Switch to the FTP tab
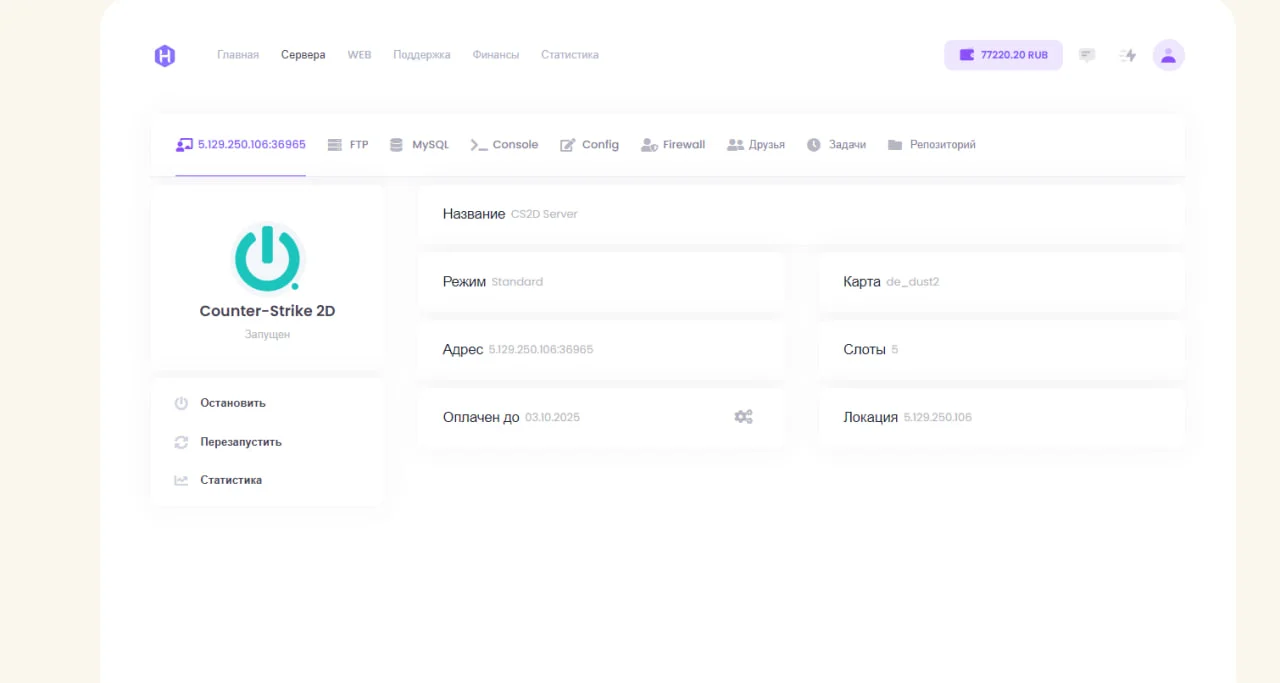Image resolution: width=1280 pixels, height=683 pixels. tap(348, 145)
